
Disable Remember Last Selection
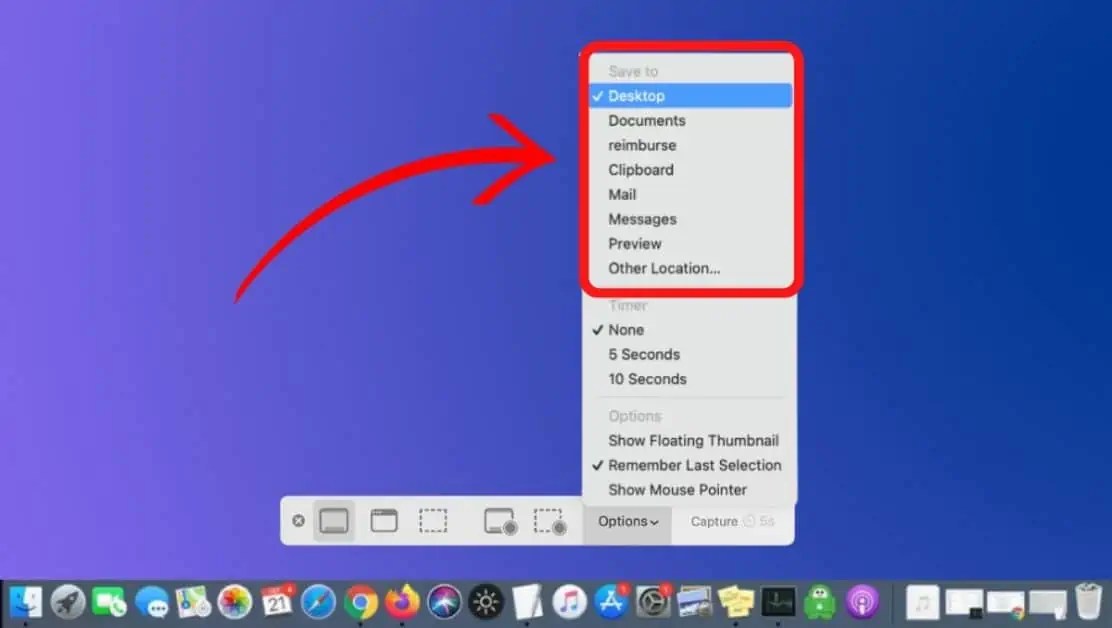click(x=694, y=465)
